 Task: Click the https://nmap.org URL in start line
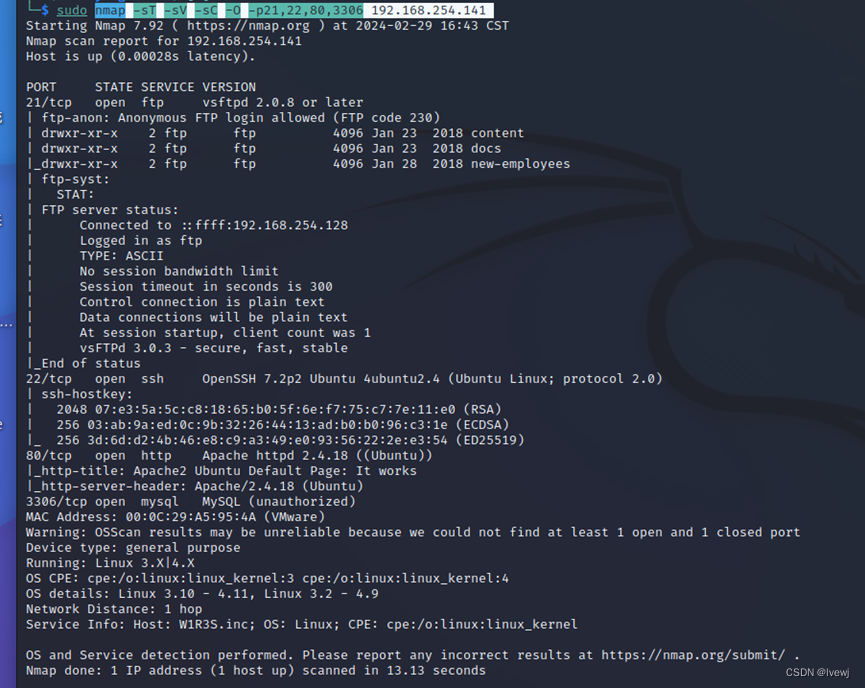tap(248, 25)
